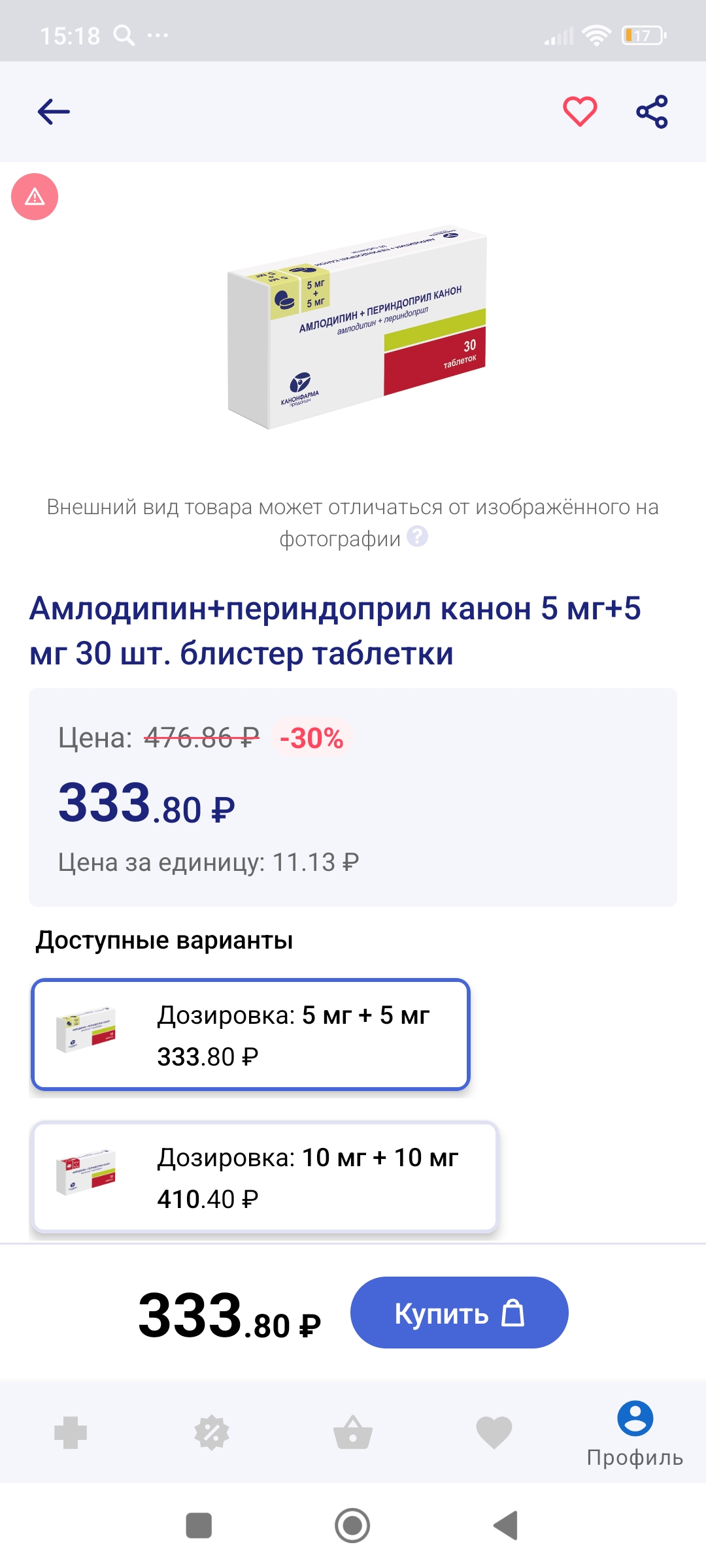This screenshot has height=1568, width=706.
Task: Tap the back arrow icon
Action: tap(54, 112)
